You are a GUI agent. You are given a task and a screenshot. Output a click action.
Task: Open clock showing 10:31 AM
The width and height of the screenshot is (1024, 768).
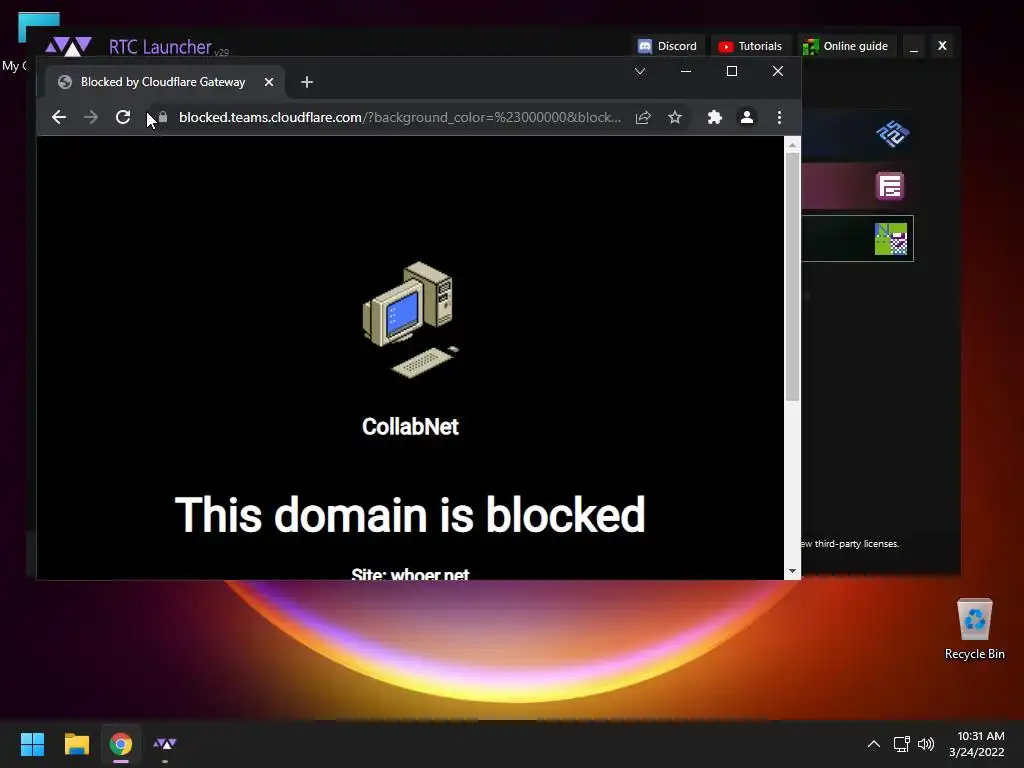point(976,744)
